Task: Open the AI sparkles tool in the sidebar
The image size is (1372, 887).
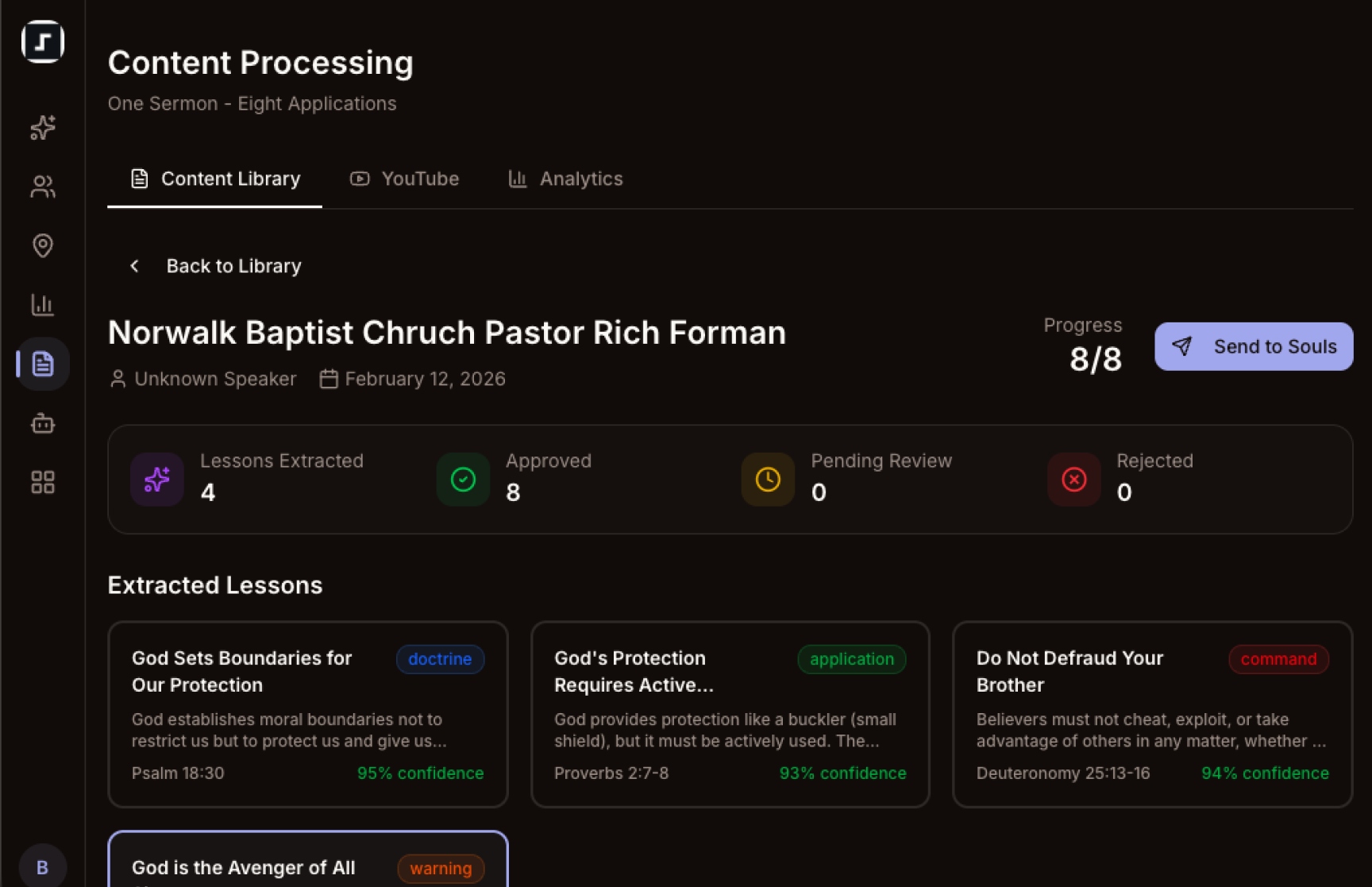Action: 42,127
